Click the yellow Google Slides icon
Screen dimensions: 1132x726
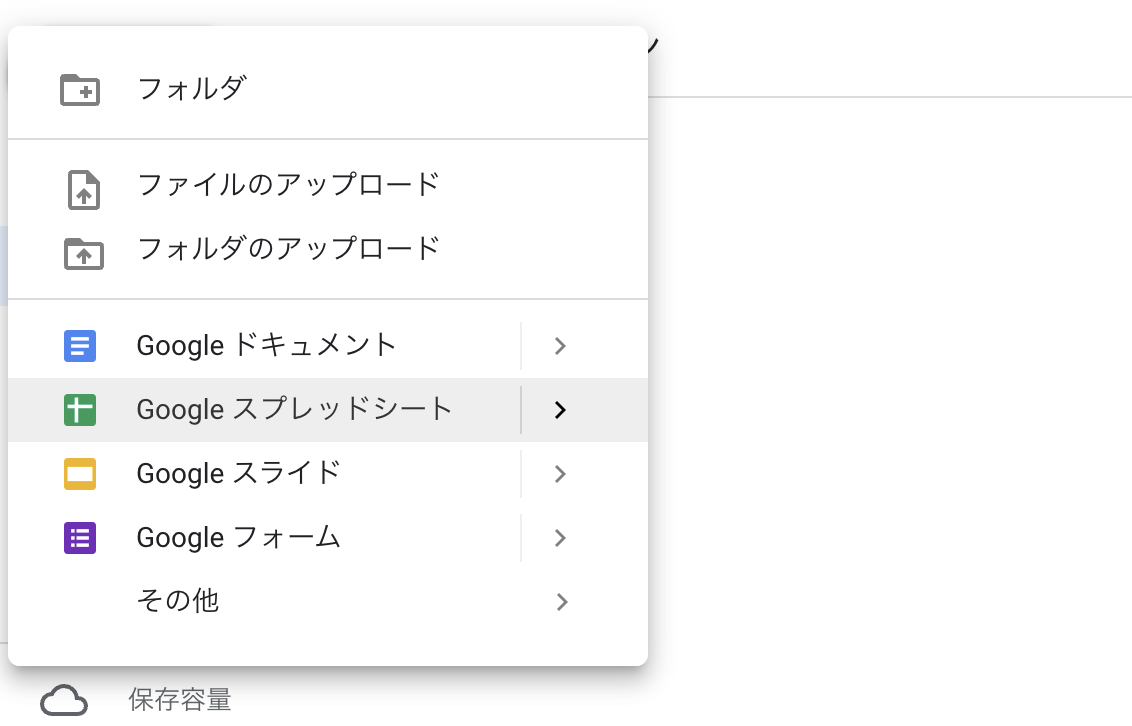pos(80,474)
